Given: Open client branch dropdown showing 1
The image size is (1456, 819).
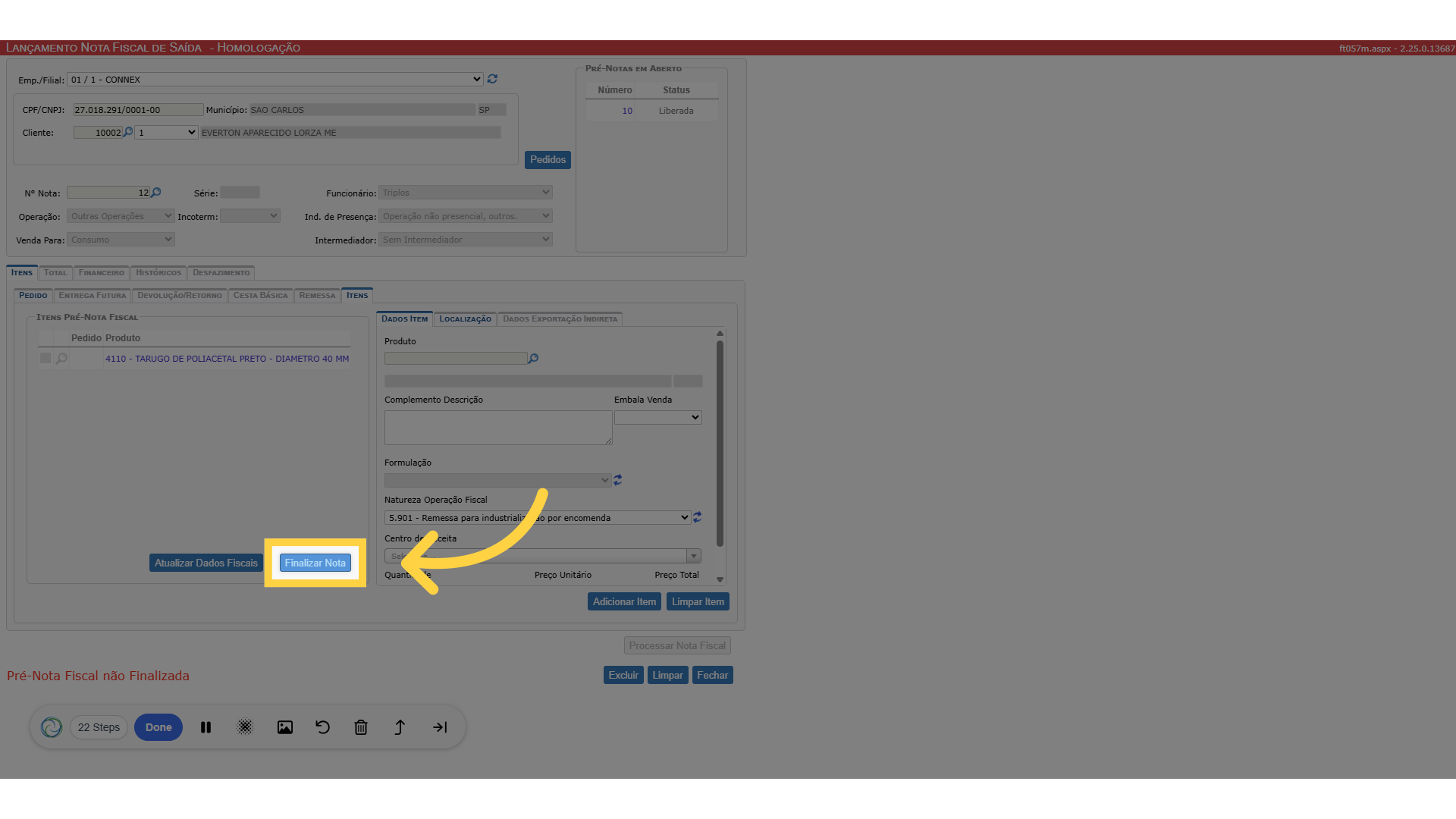Looking at the screenshot, I should pyautogui.click(x=166, y=133).
